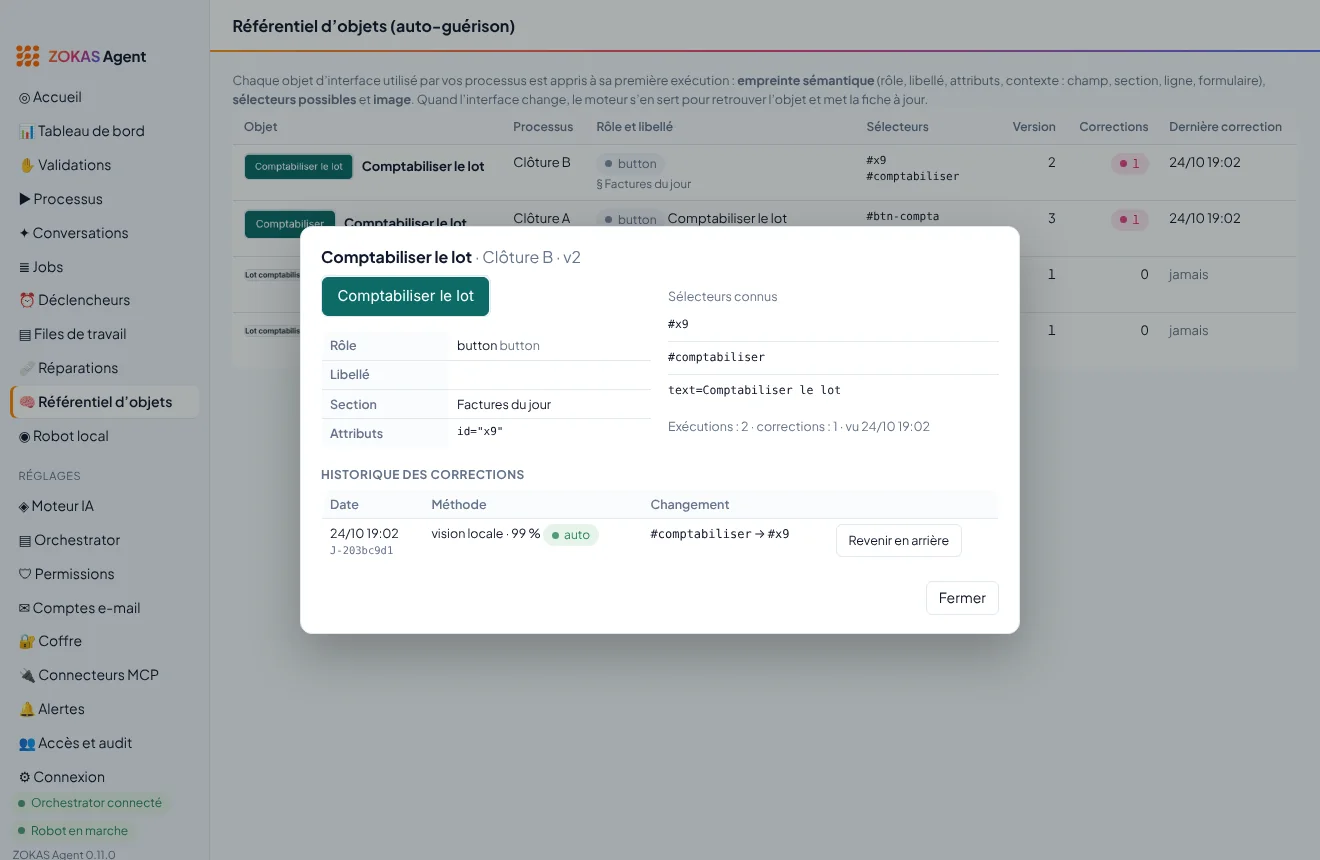
Task: Click the Clôture A process cell in the table
Action: [x=542, y=218]
